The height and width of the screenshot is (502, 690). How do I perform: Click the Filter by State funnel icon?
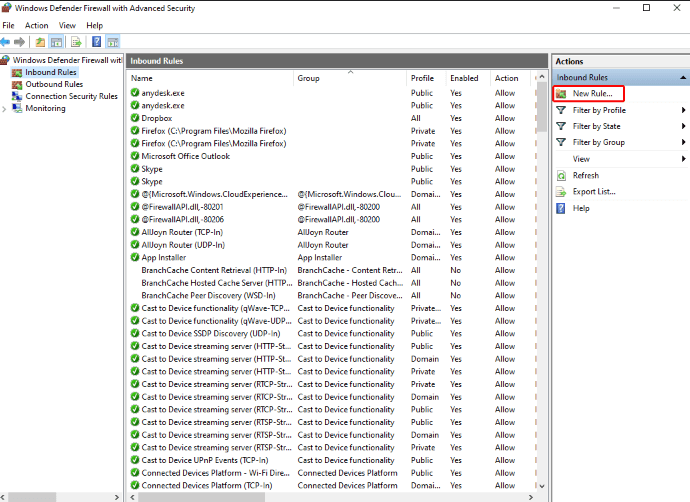pos(561,126)
